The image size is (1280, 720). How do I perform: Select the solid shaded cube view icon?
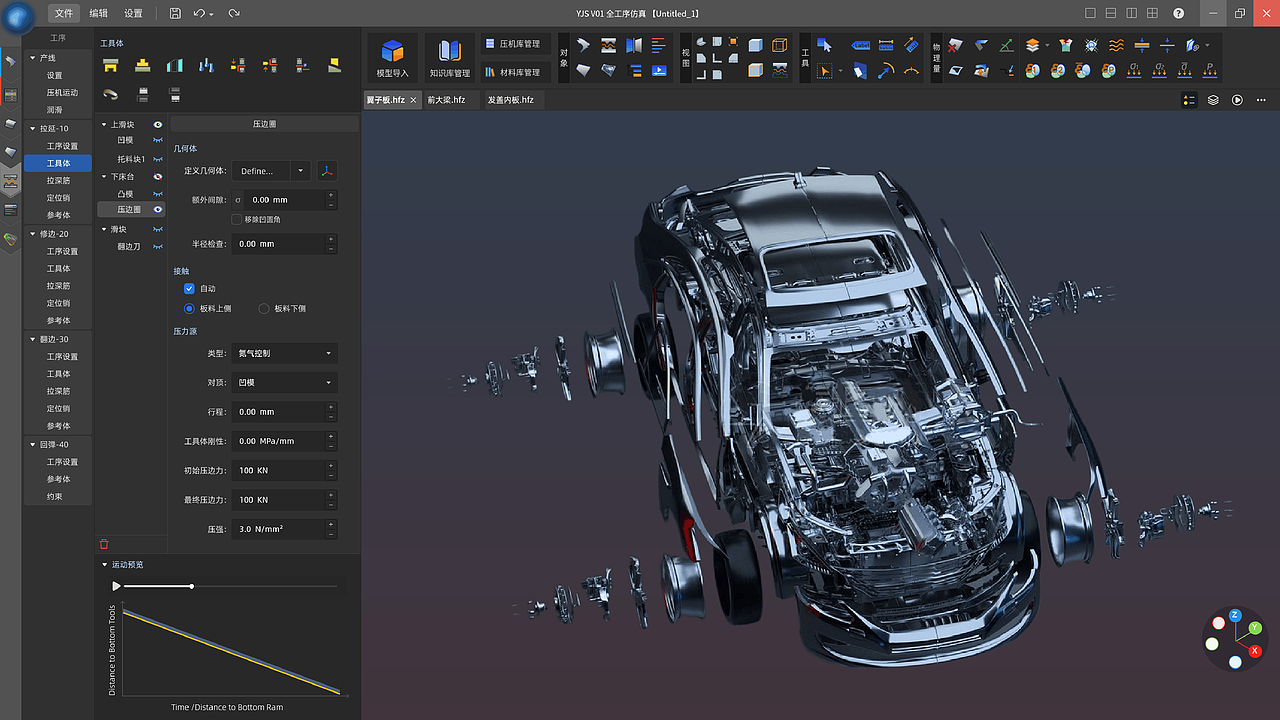[x=755, y=45]
